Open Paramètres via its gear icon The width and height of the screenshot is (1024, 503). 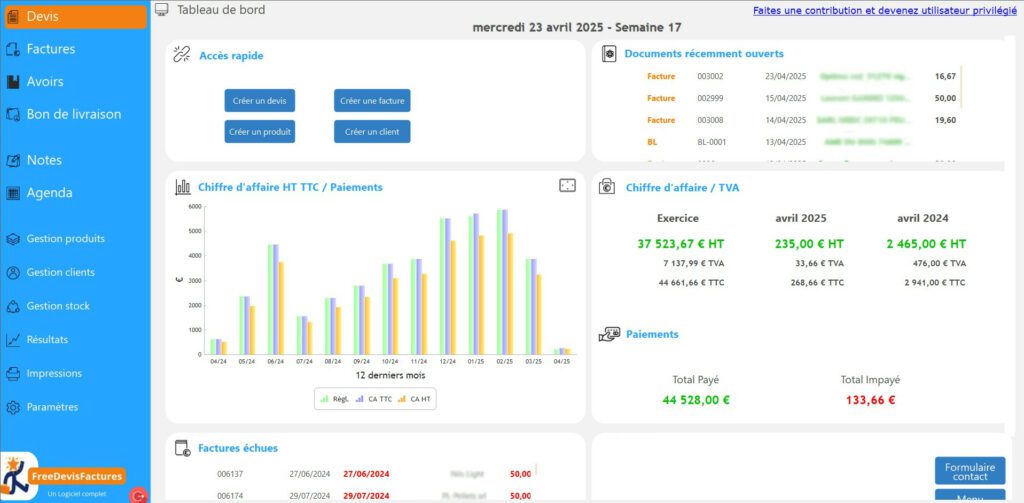(13, 408)
